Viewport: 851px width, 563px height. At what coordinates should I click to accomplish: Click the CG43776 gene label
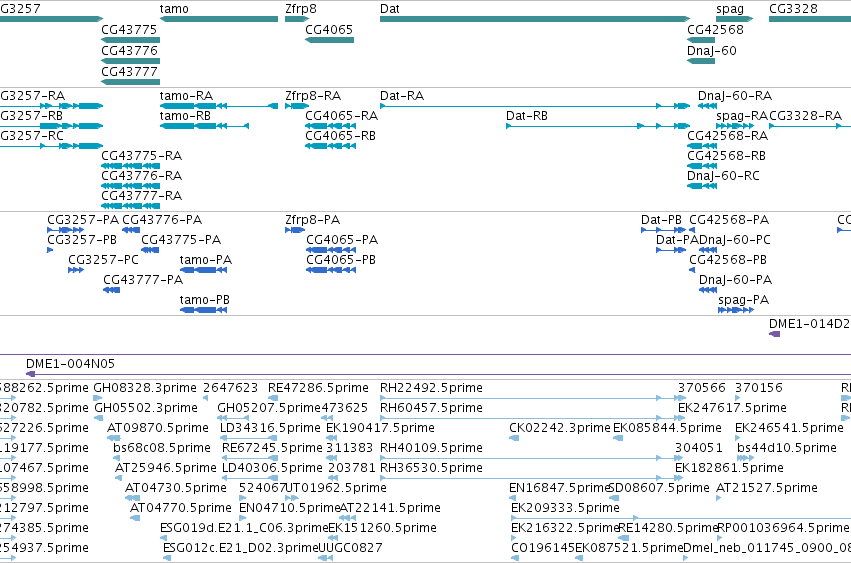pyautogui.click(x=129, y=50)
